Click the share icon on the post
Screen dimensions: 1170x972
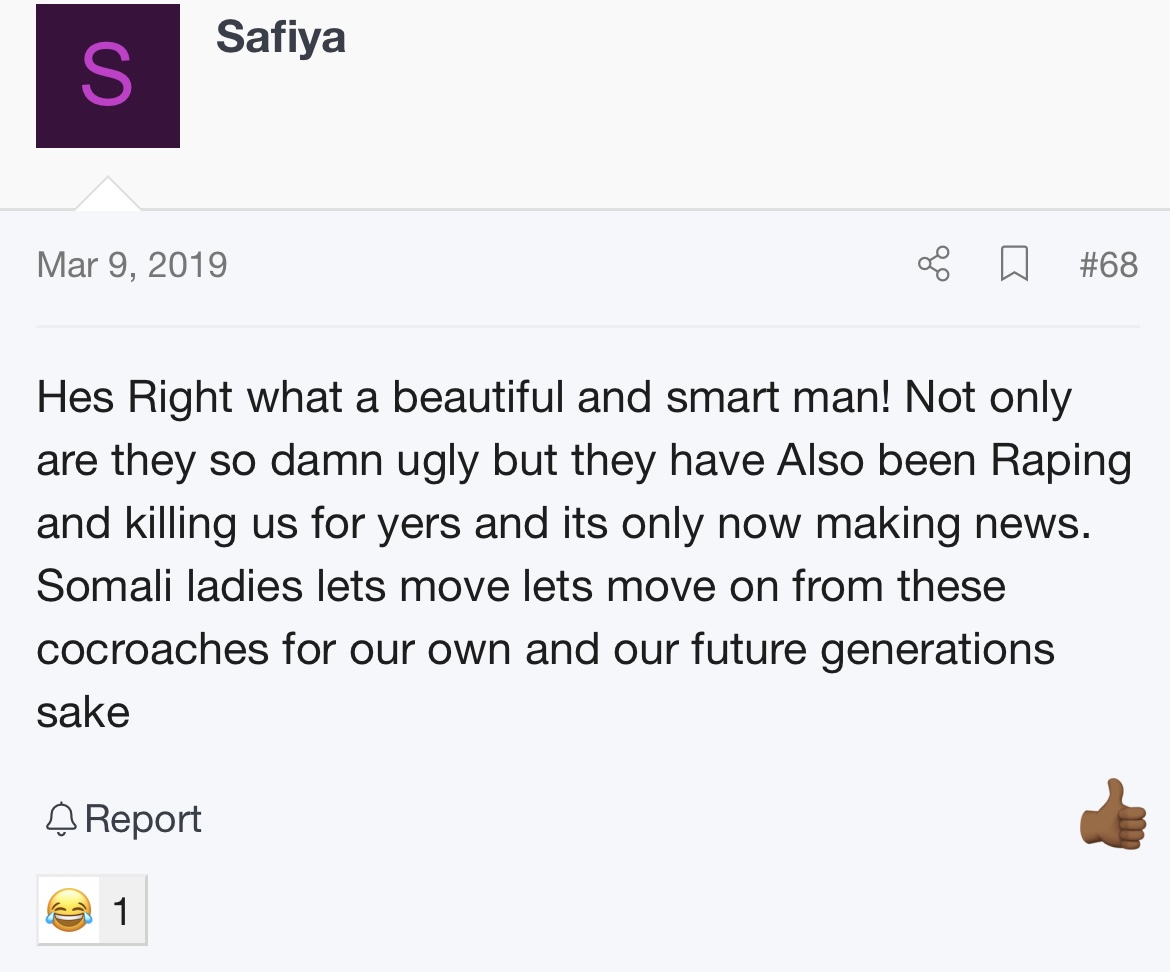933,265
